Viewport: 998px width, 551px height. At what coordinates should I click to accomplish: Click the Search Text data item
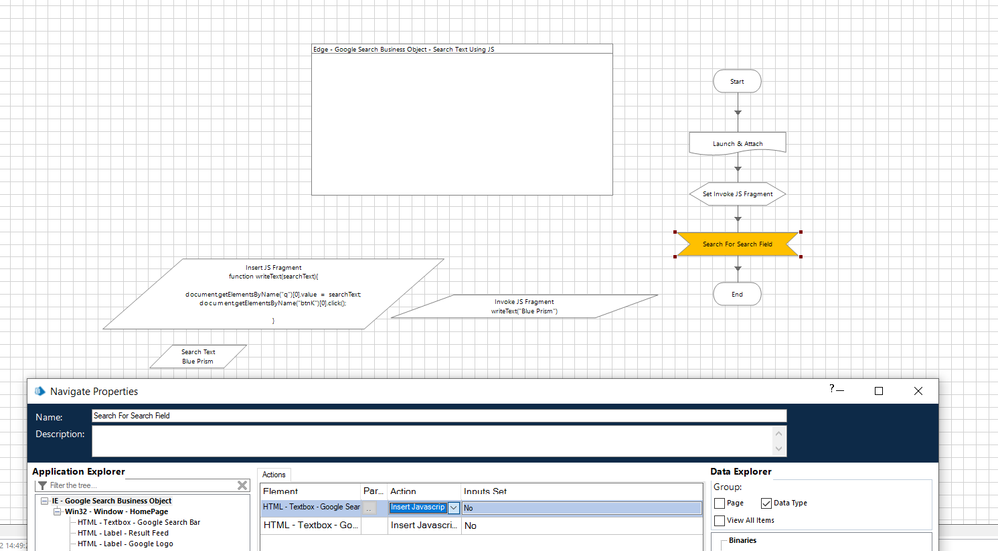(x=198, y=356)
